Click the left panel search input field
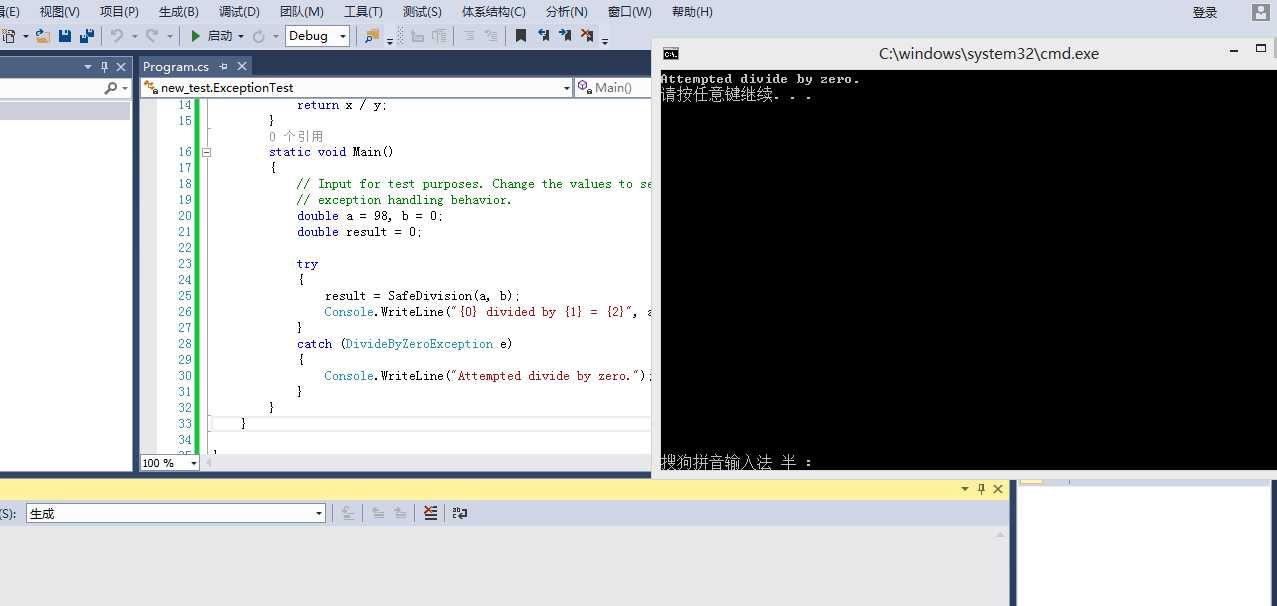 52,88
